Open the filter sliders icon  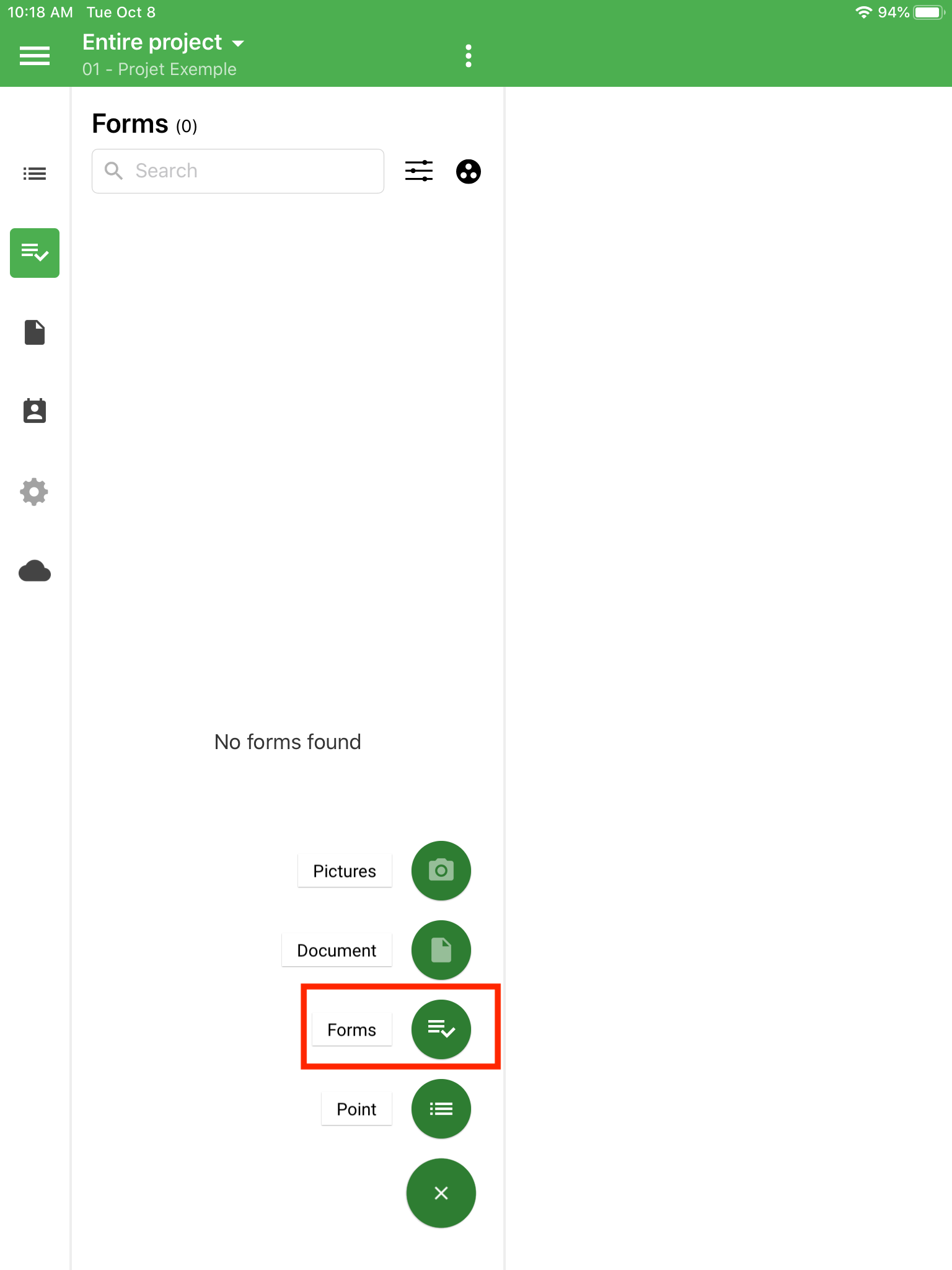(419, 171)
